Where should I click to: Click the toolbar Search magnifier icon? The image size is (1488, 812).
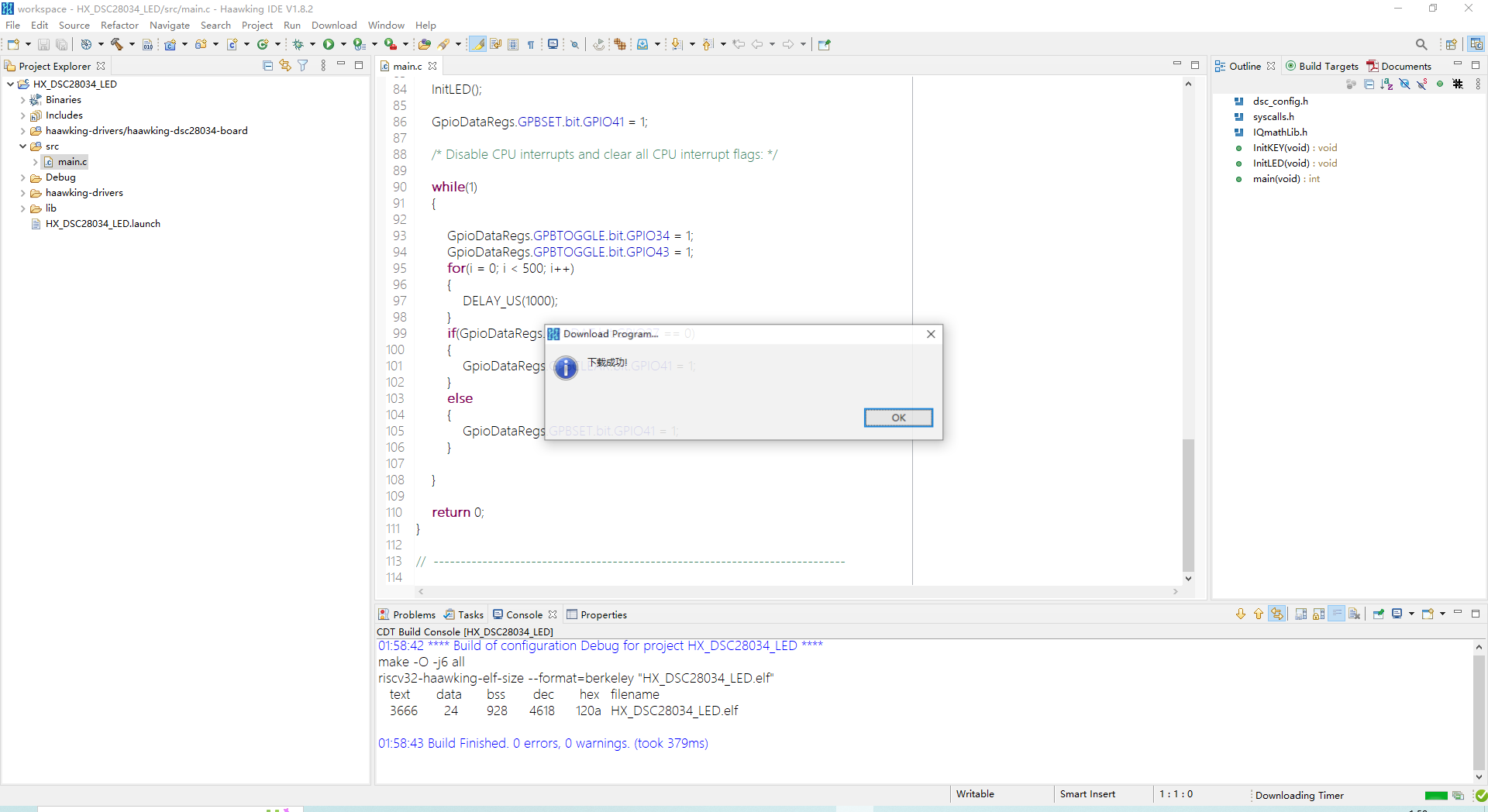click(1421, 44)
